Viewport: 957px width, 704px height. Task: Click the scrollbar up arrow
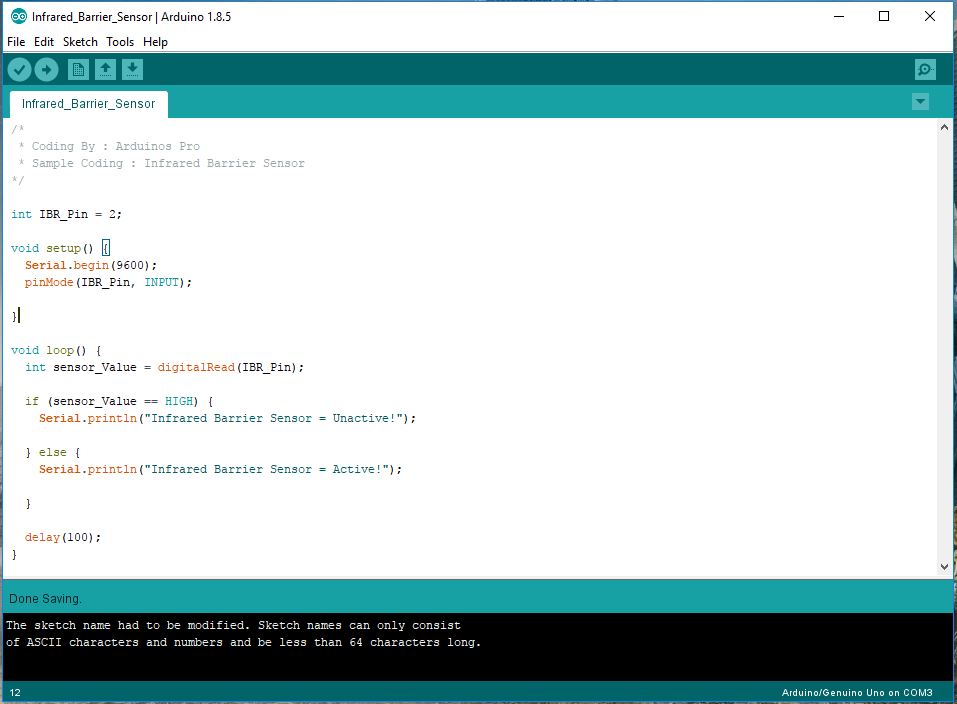943,126
